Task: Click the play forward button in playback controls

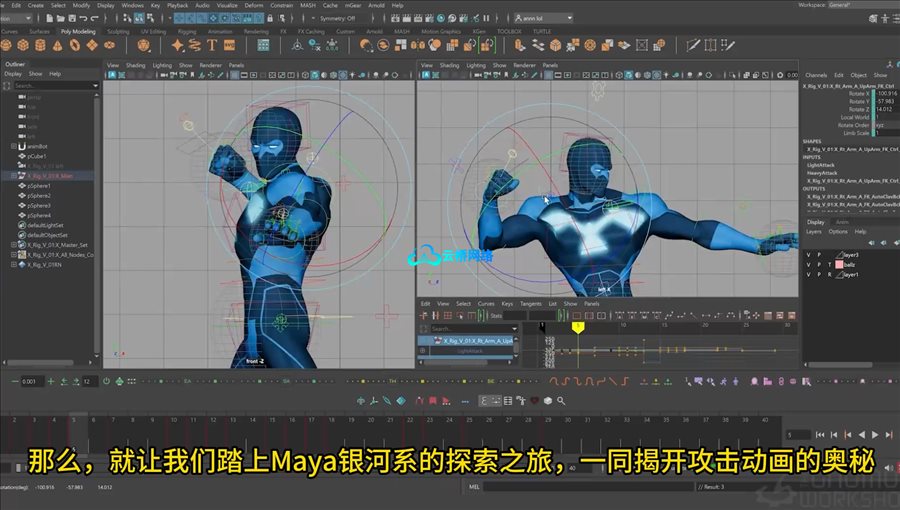Action: click(875, 435)
